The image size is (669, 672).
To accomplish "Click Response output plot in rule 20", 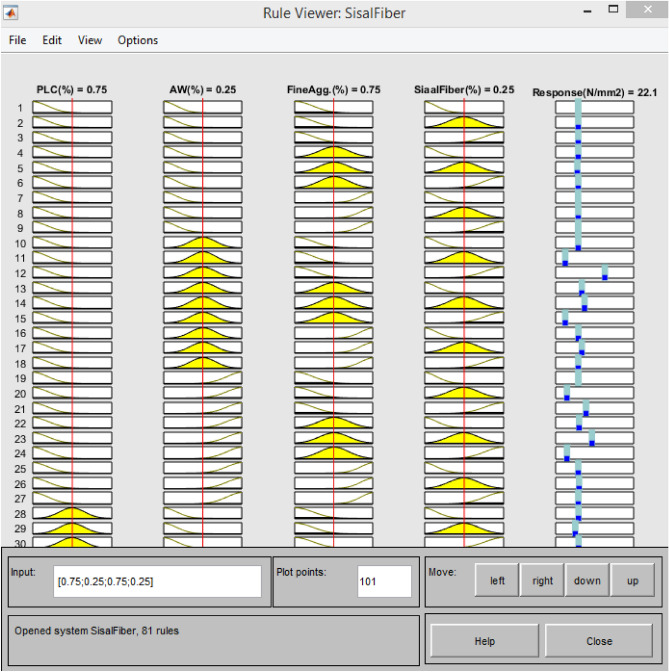I will coord(594,393).
